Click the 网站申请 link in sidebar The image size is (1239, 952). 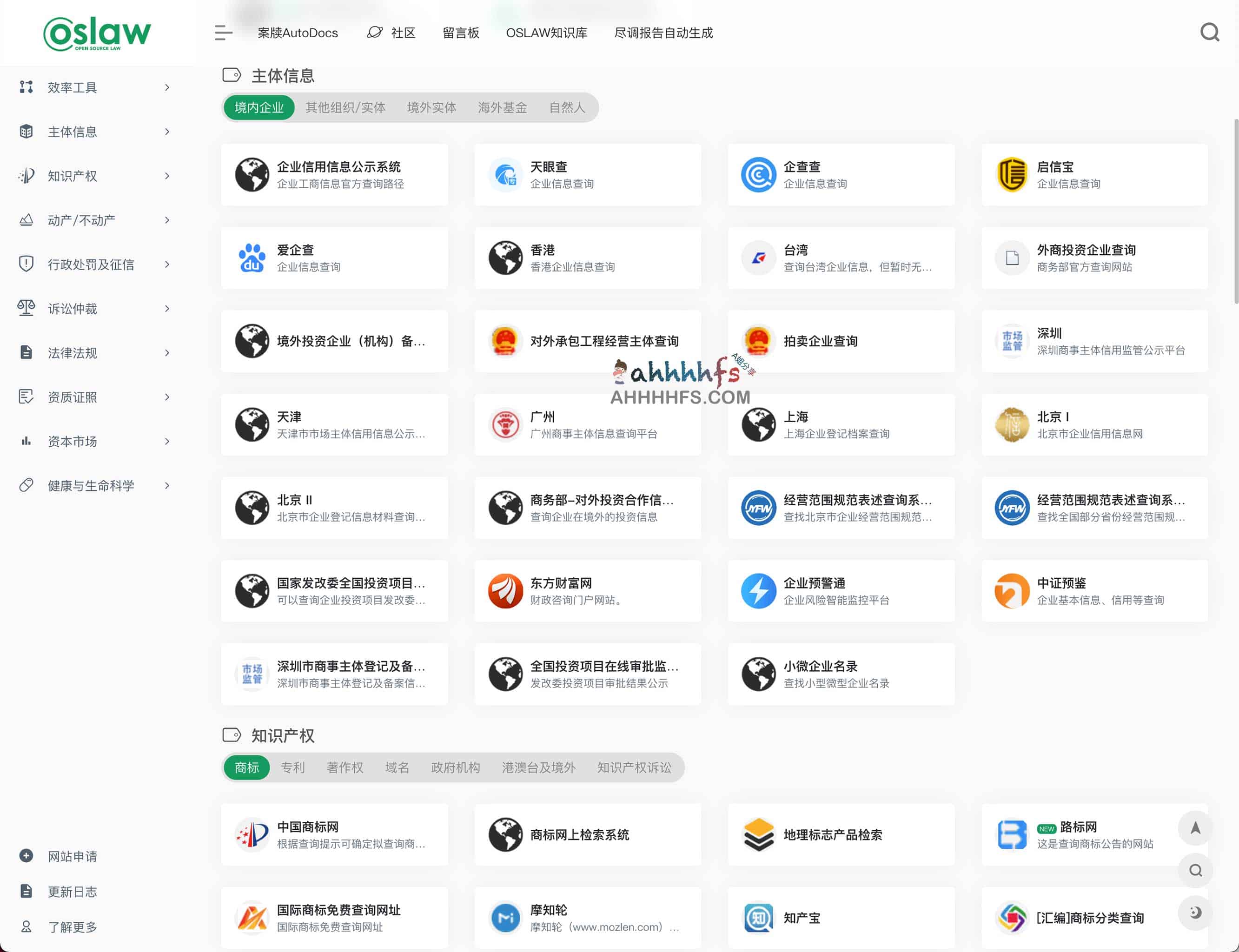[x=72, y=857]
